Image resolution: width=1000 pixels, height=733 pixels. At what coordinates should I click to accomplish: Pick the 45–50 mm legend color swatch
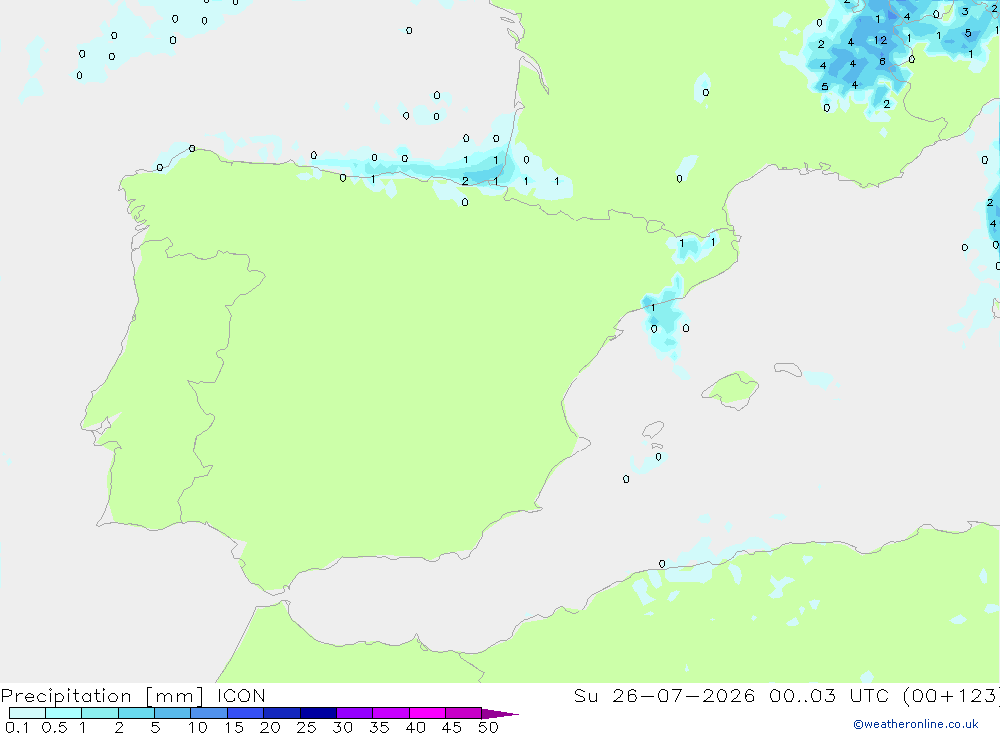point(464,713)
